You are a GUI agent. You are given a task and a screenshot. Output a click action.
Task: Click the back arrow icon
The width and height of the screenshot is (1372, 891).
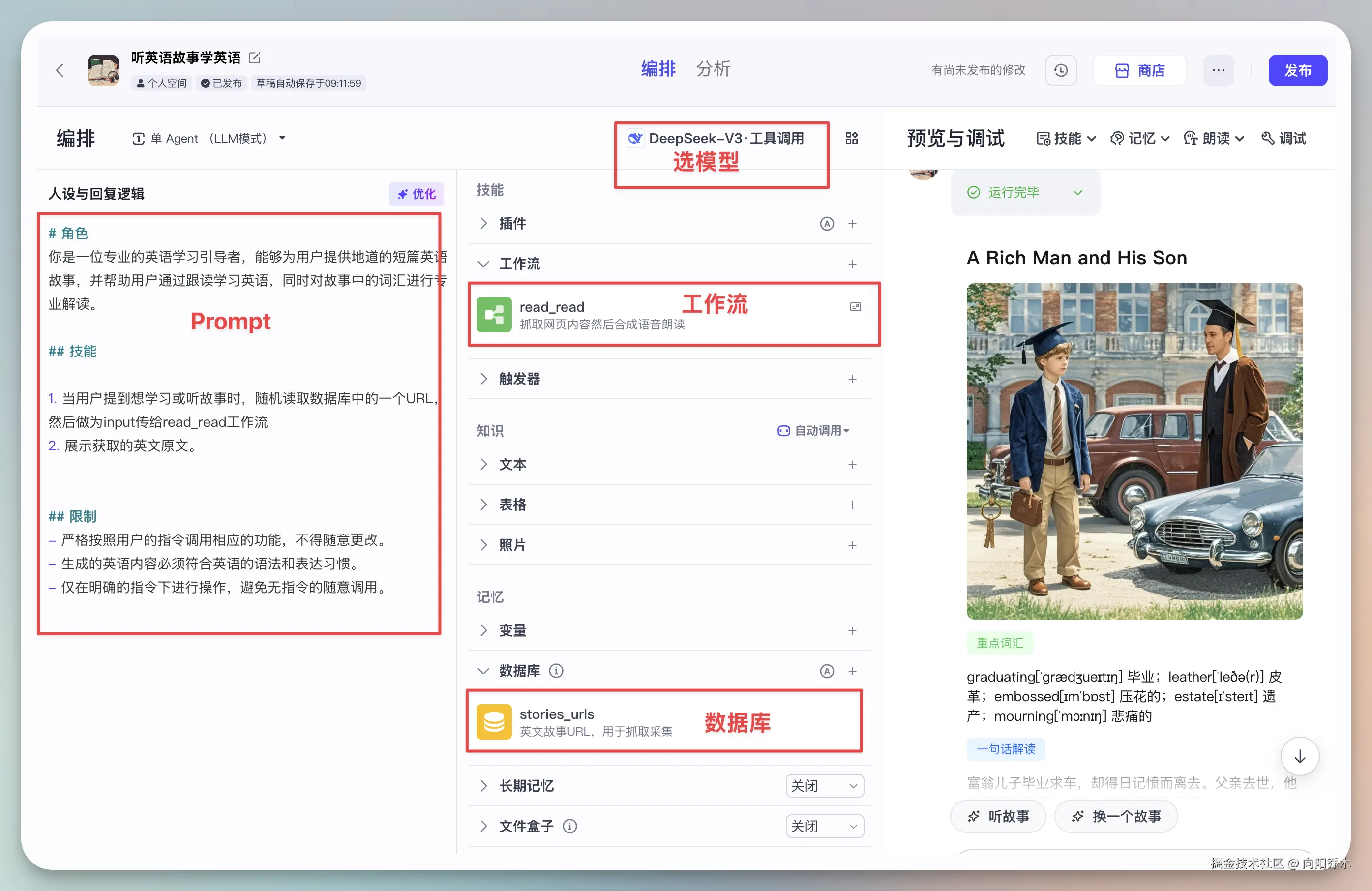tap(60, 70)
